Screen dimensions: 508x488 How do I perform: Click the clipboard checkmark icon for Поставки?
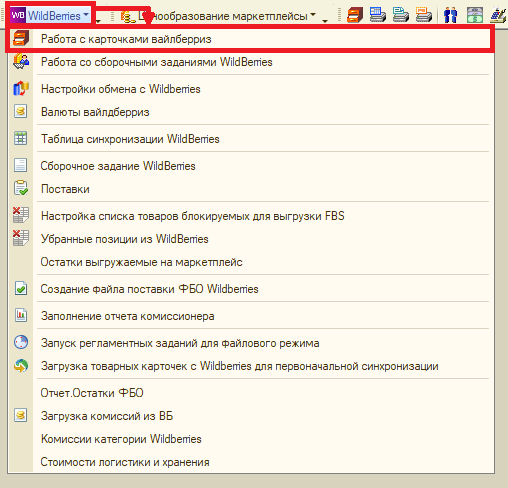pos(21,188)
